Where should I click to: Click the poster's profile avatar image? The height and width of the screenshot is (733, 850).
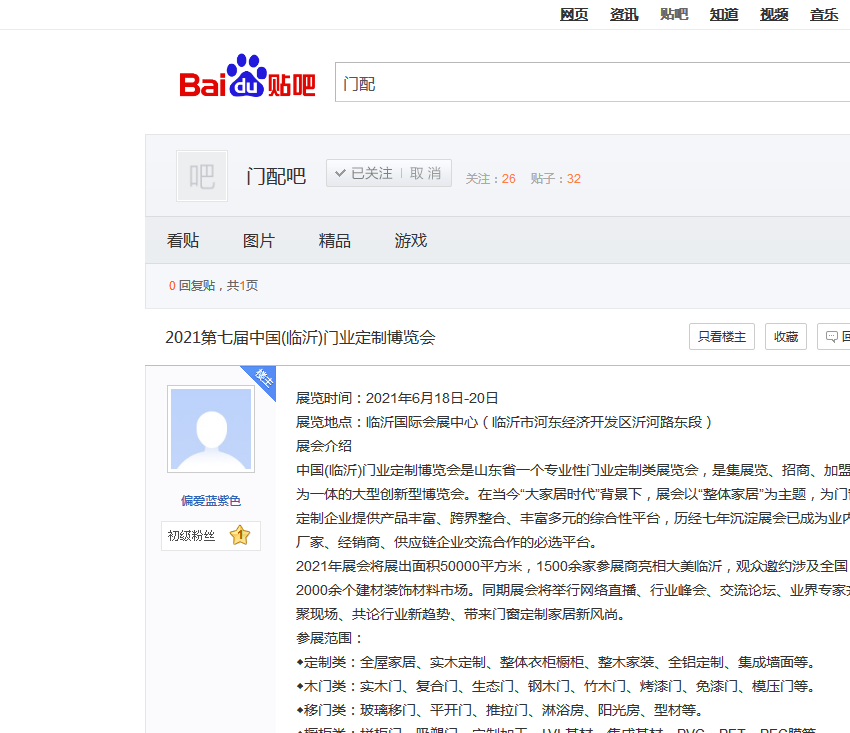point(211,429)
